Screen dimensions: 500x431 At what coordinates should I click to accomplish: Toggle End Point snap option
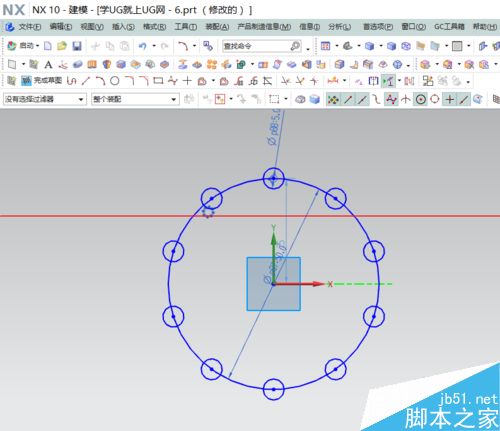348,99
